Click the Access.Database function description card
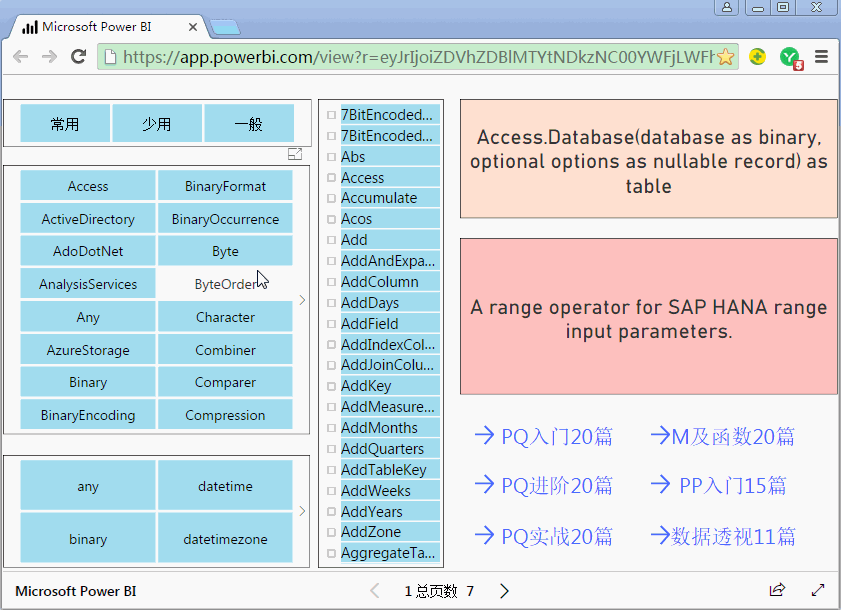The image size is (841, 610). pyautogui.click(x=648, y=159)
